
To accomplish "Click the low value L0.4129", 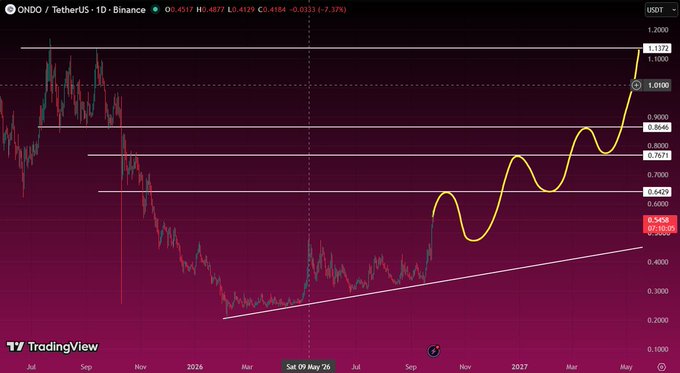I will click(x=242, y=9).
